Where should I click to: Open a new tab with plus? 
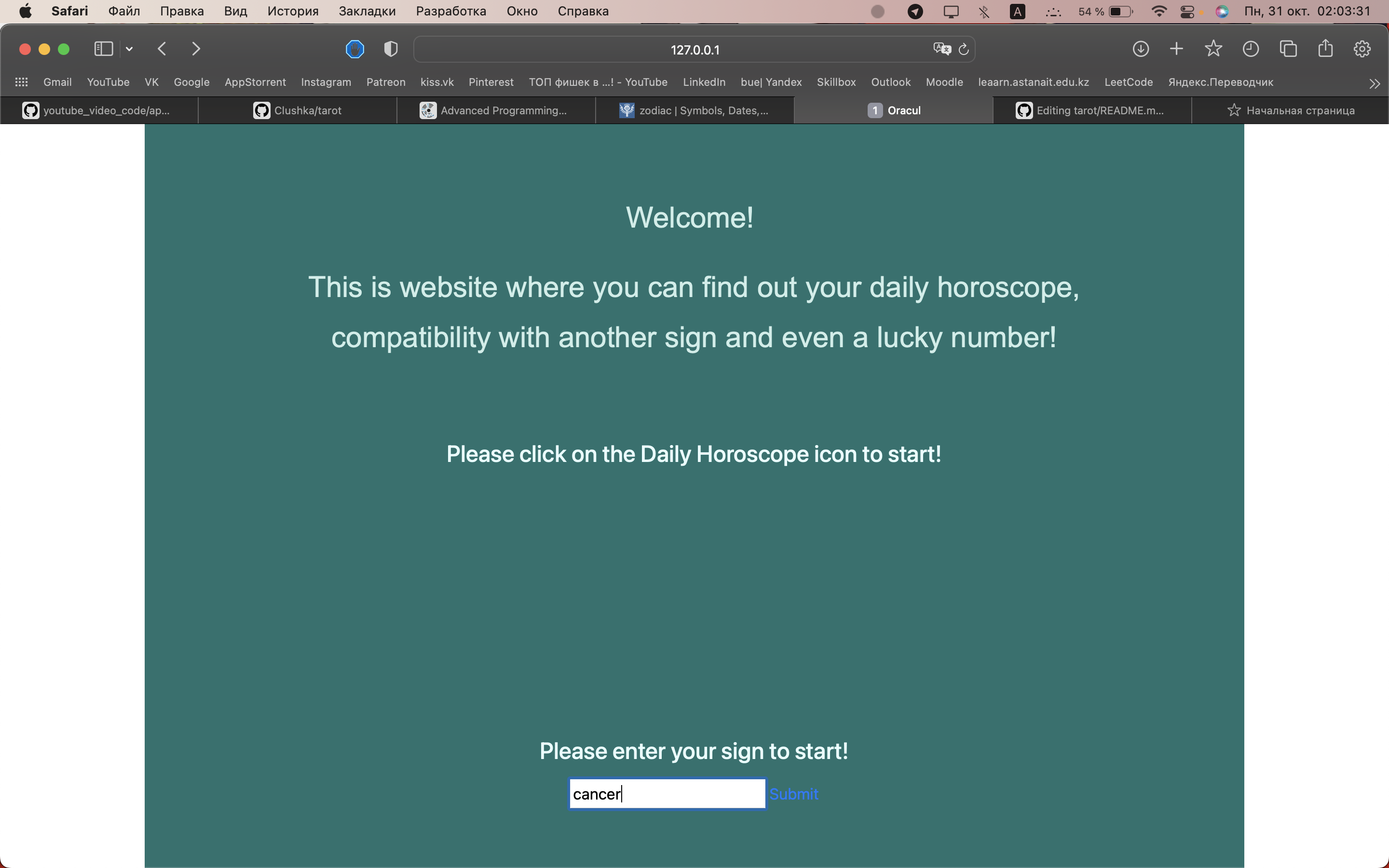pos(1176,49)
